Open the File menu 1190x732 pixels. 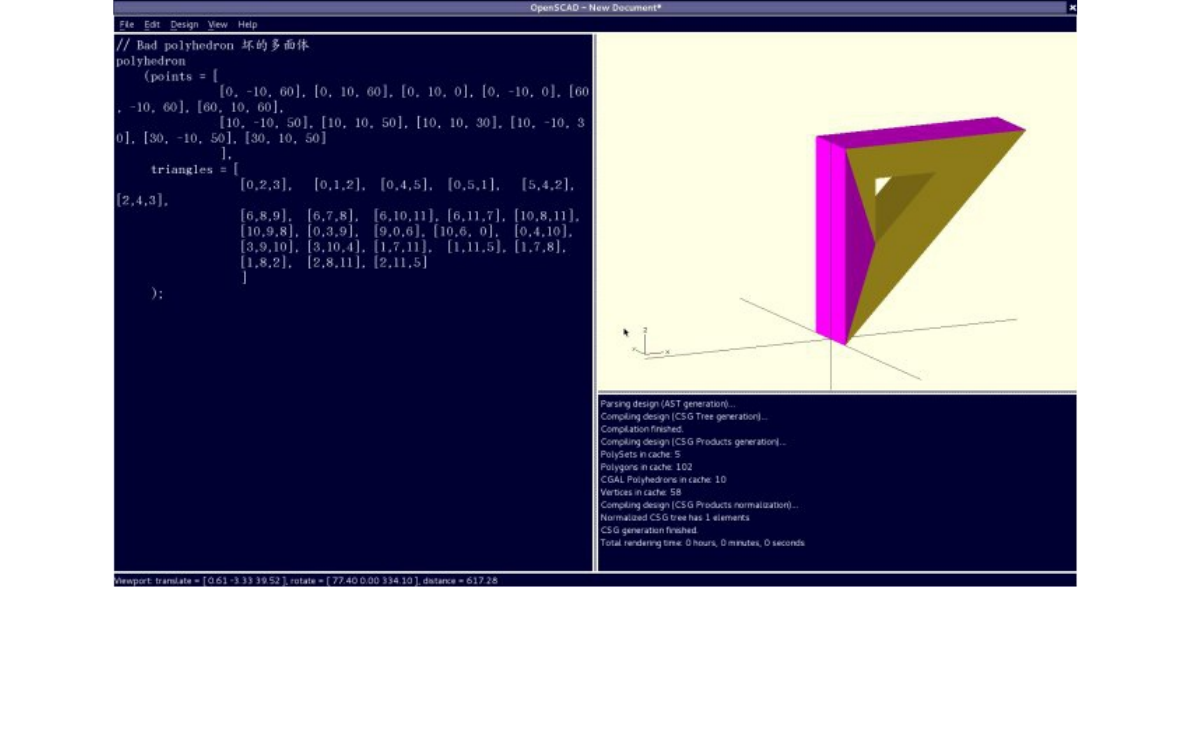point(126,24)
